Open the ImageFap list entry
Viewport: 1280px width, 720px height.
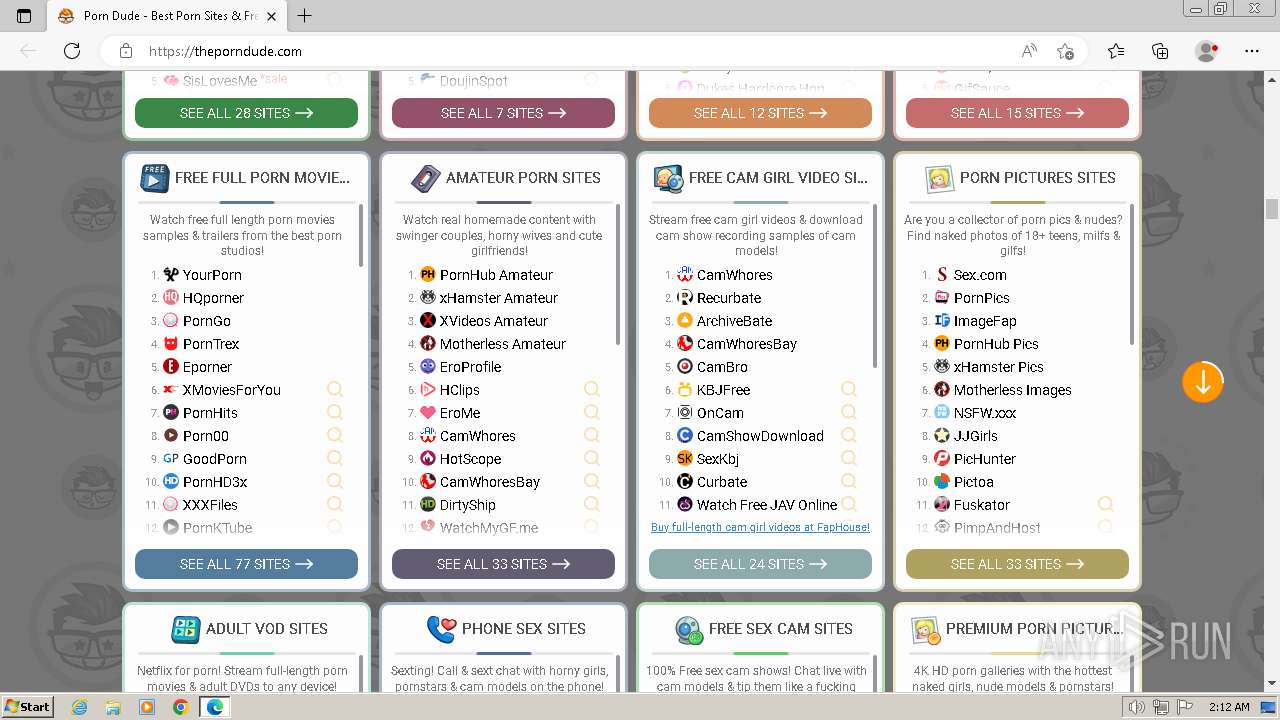click(x=985, y=321)
